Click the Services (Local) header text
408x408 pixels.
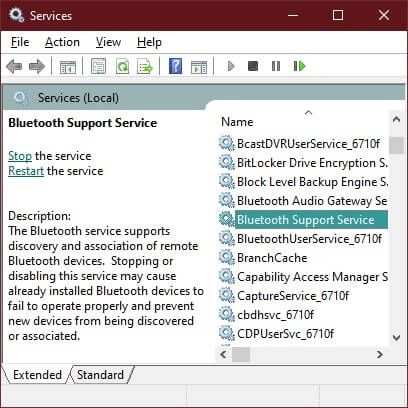pyautogui.click(x=78, y=98)
